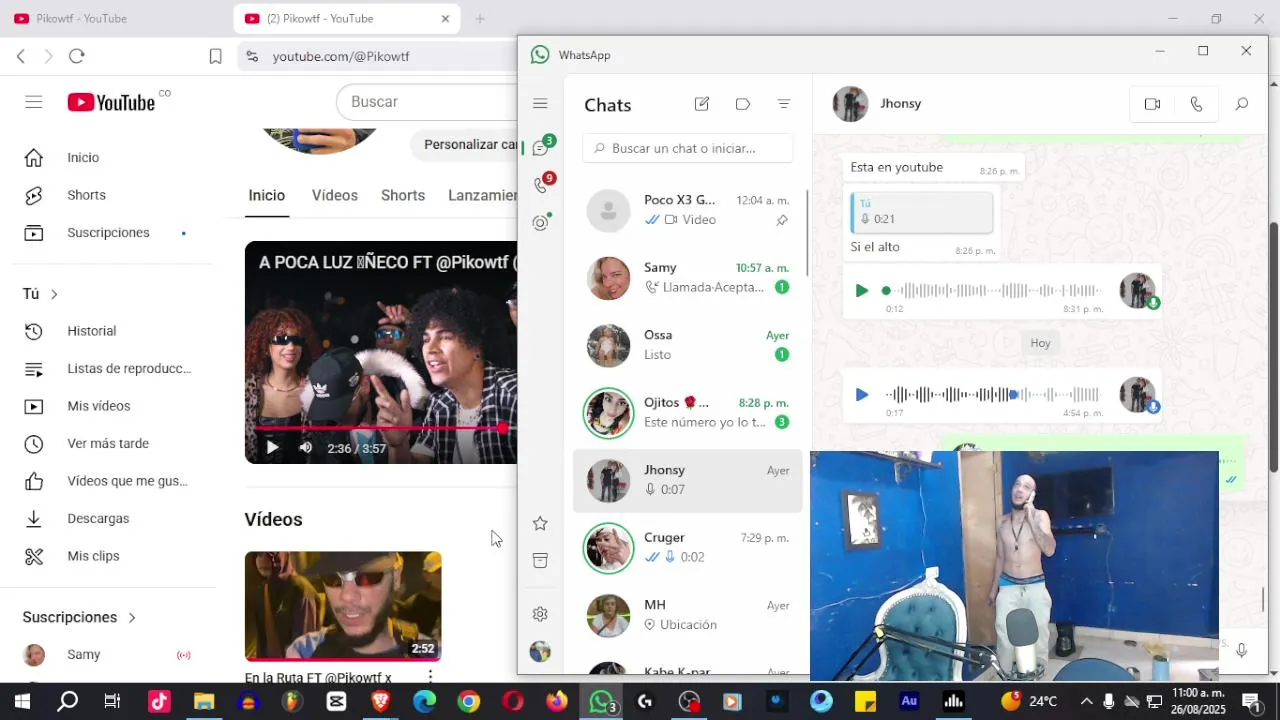Open the WhatsApp chat labels icon

(x=743, y=104)
